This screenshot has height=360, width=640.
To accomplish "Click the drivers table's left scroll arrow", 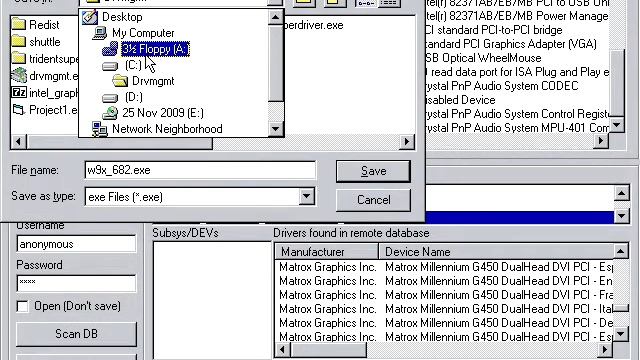I will [282, 350].
